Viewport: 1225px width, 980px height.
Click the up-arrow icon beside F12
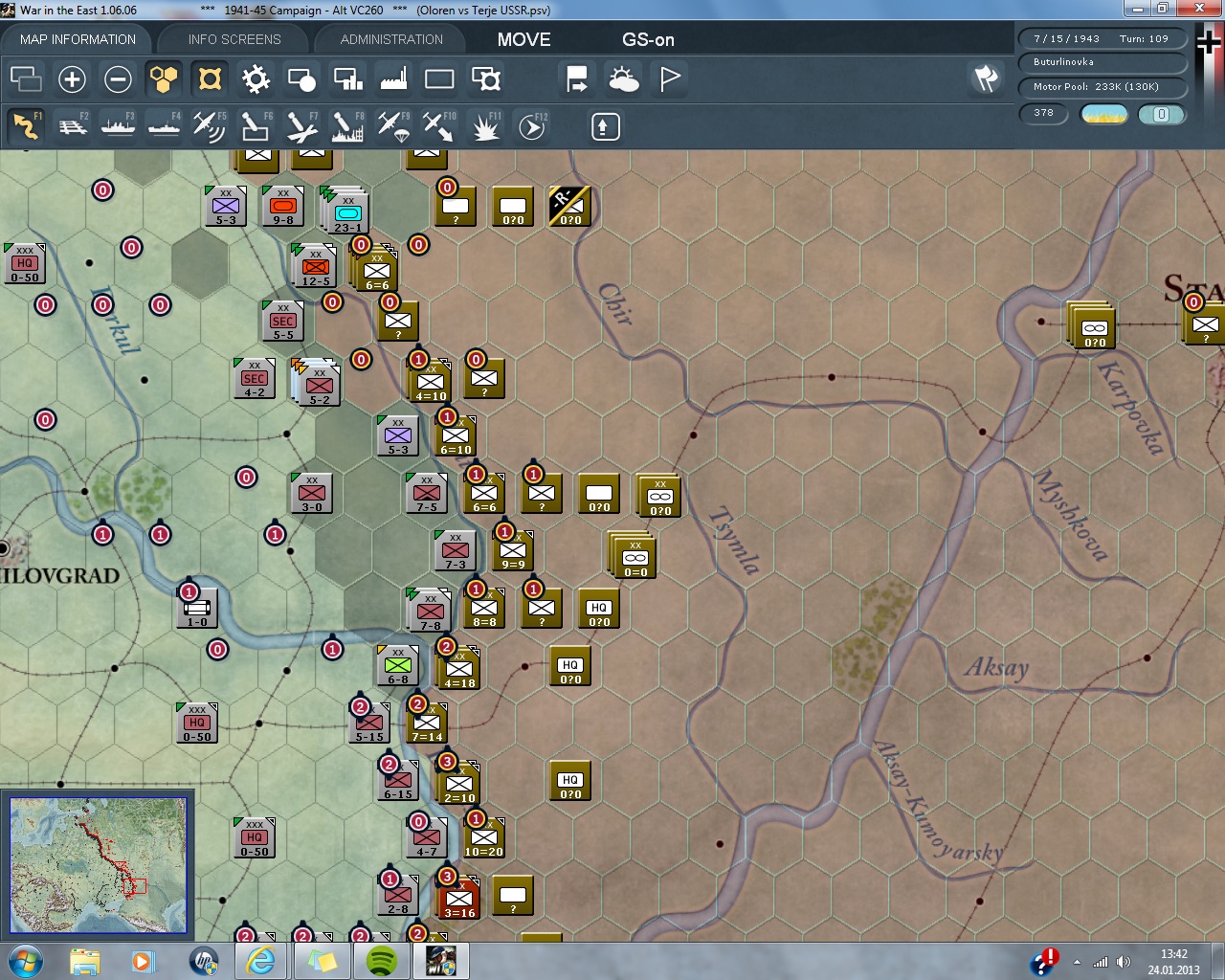[605, 126]
